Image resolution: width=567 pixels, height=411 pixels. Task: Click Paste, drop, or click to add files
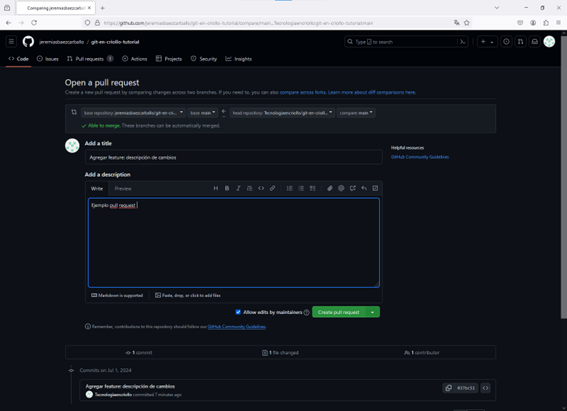(188, 295)
